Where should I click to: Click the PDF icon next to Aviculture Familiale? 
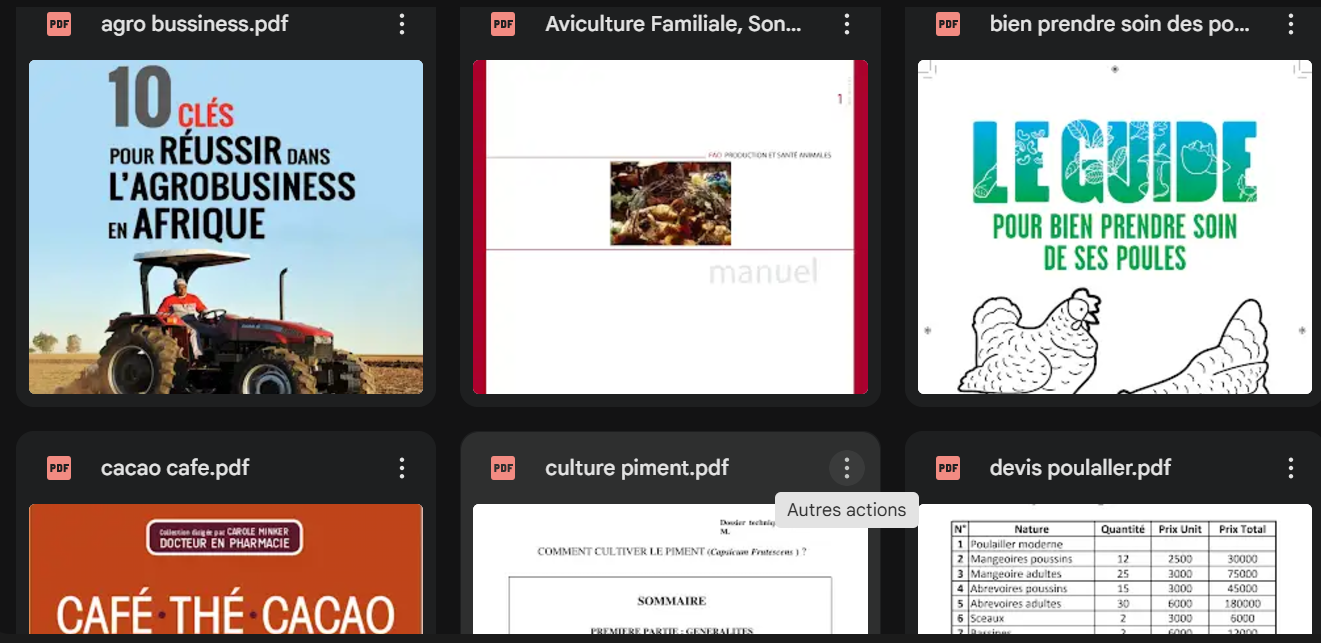[503, 24]
